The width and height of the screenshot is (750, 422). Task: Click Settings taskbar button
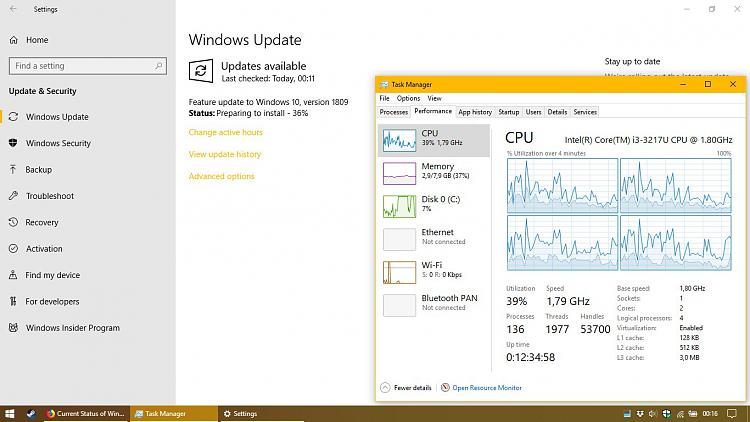[x=261, y=414]
